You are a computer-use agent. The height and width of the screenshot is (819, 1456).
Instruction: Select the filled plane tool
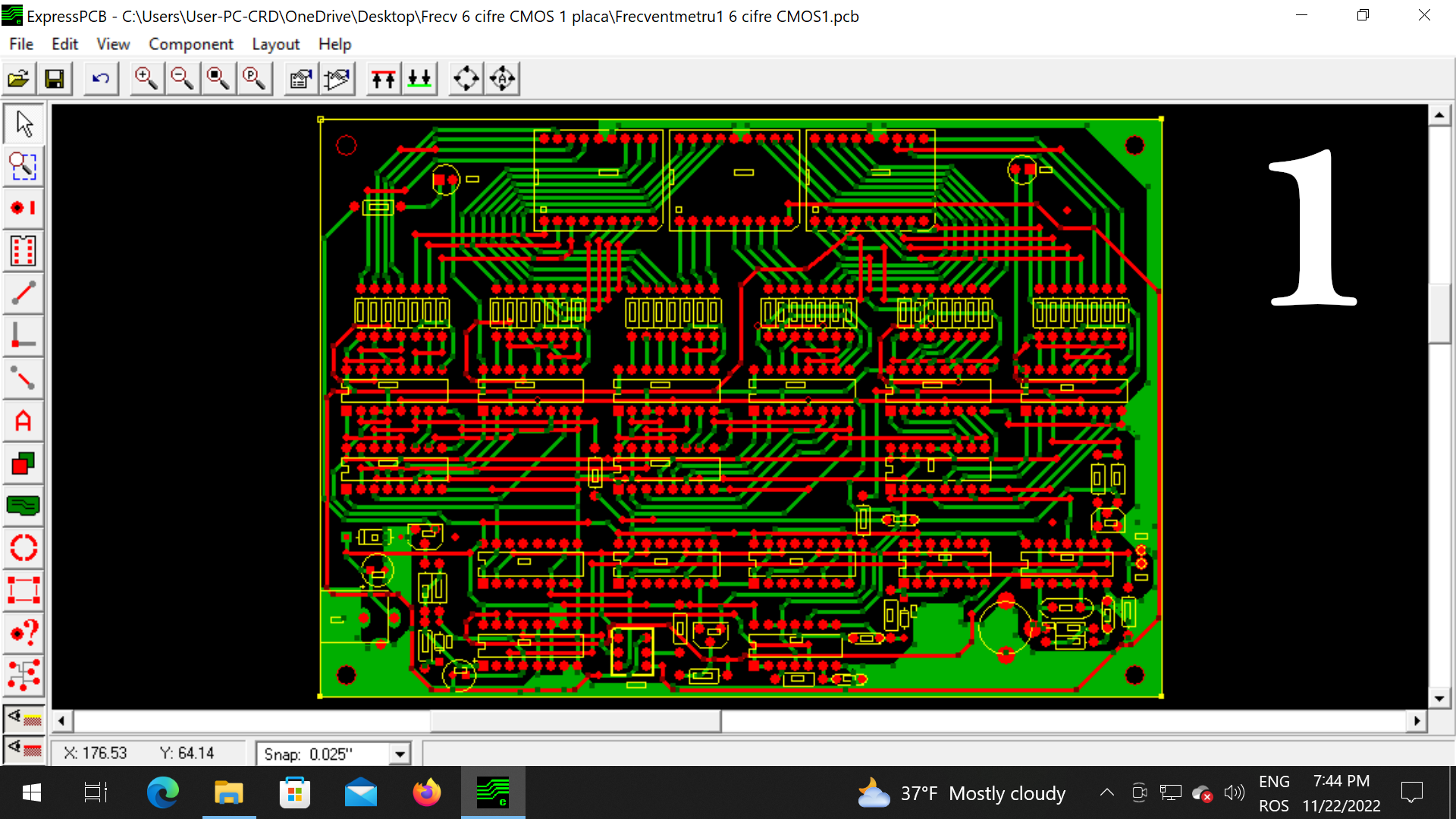pos(23,505)
